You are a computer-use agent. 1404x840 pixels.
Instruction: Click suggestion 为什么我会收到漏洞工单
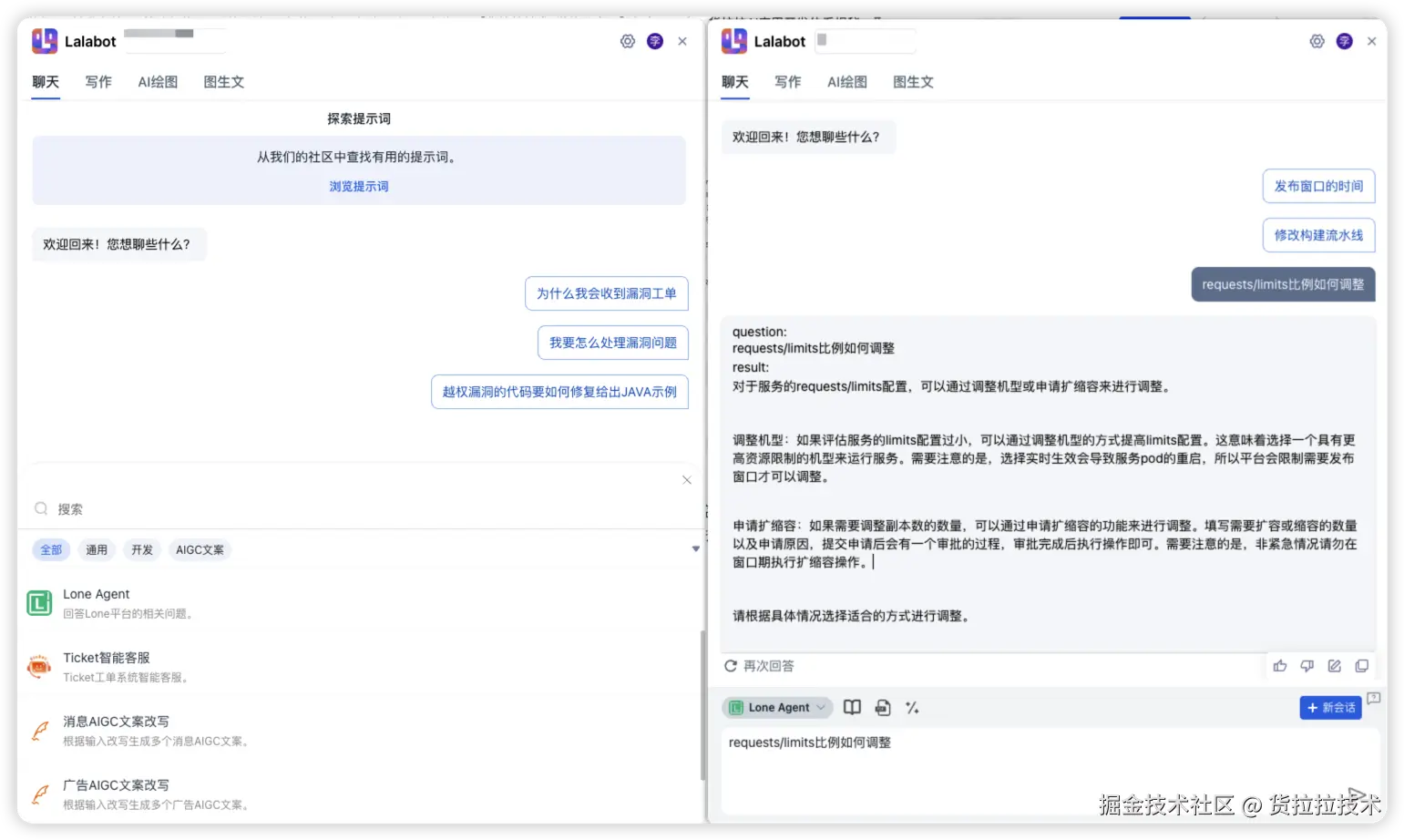[x=606, y=293]
